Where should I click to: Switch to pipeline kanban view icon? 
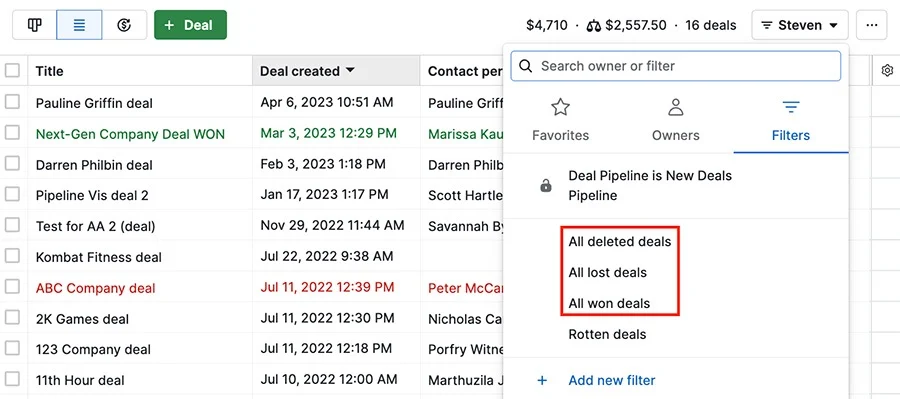point(34,25)
